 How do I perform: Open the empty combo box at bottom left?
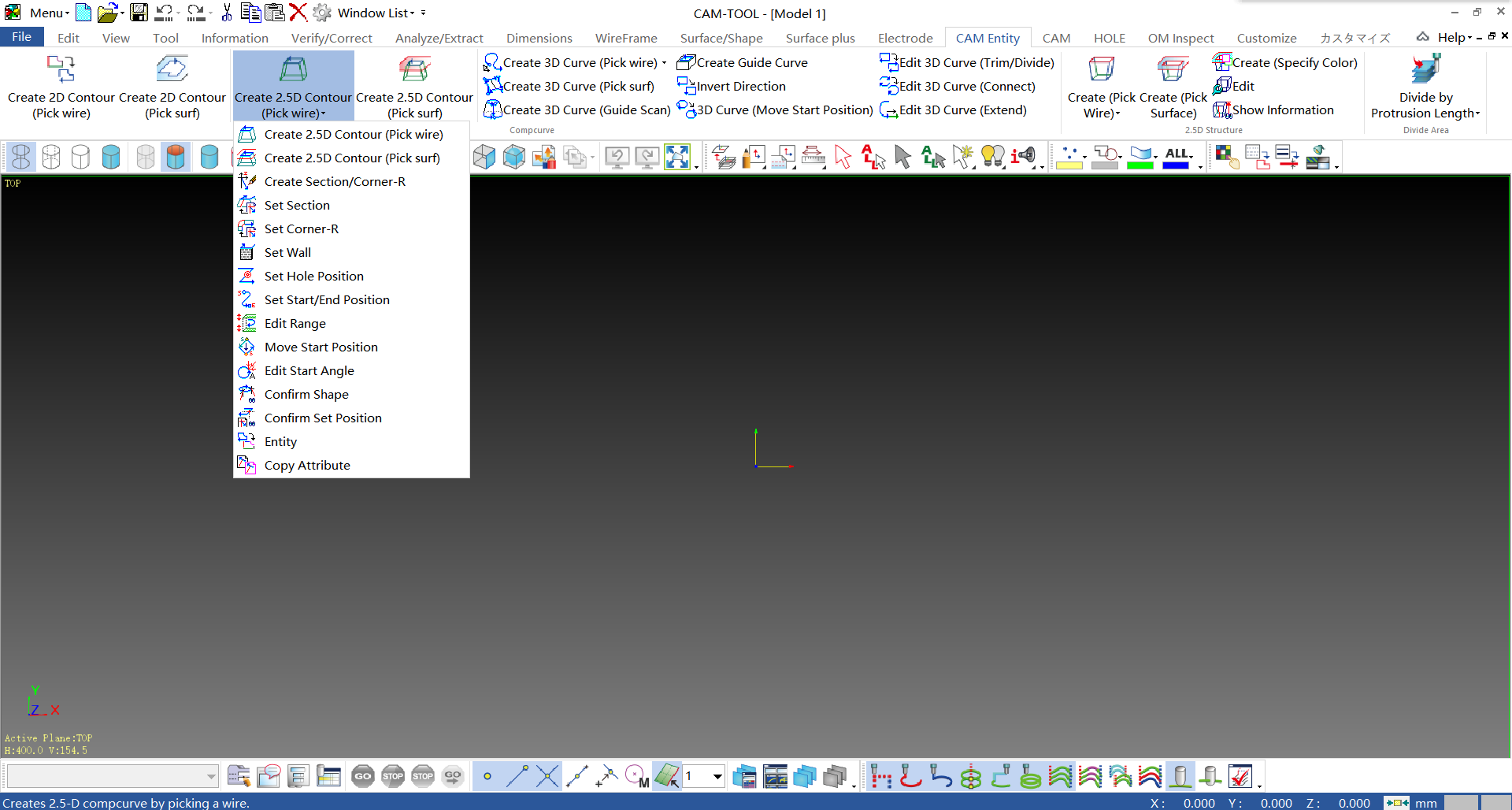(x=112, y=776)
